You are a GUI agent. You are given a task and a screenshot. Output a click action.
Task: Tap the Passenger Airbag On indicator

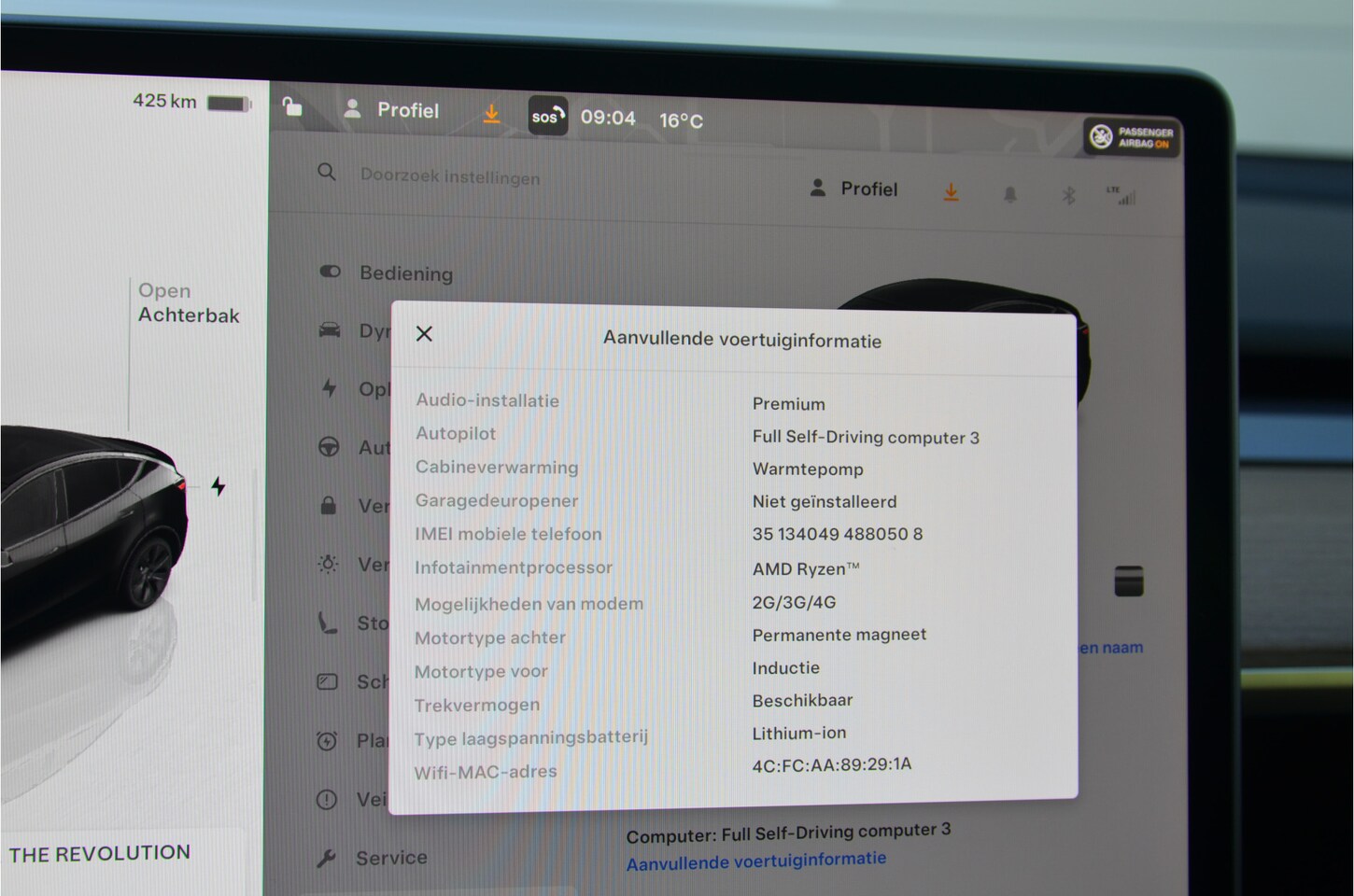click(1132, 138)
